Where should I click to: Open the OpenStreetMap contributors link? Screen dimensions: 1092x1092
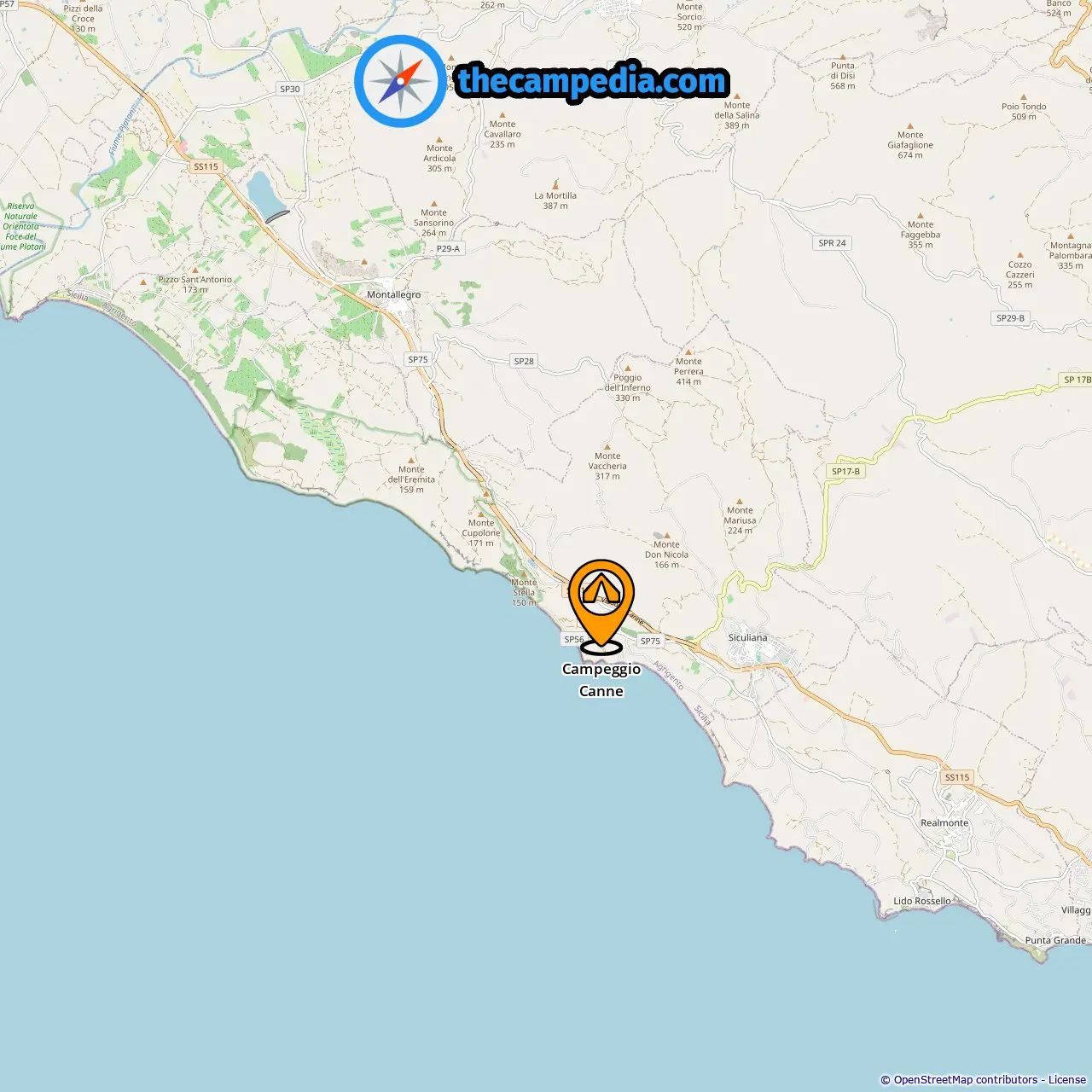965,1079
